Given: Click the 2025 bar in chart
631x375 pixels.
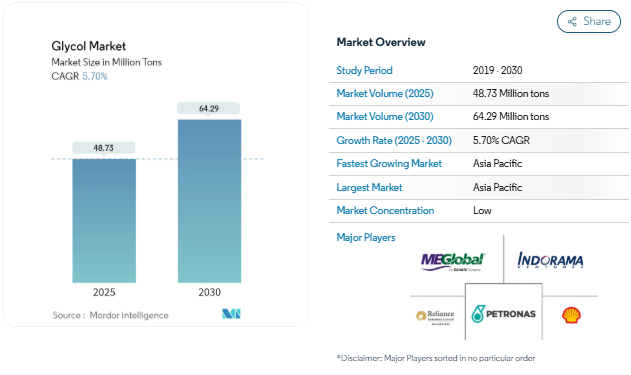Looking at the screenshot, I should [104, 221].
